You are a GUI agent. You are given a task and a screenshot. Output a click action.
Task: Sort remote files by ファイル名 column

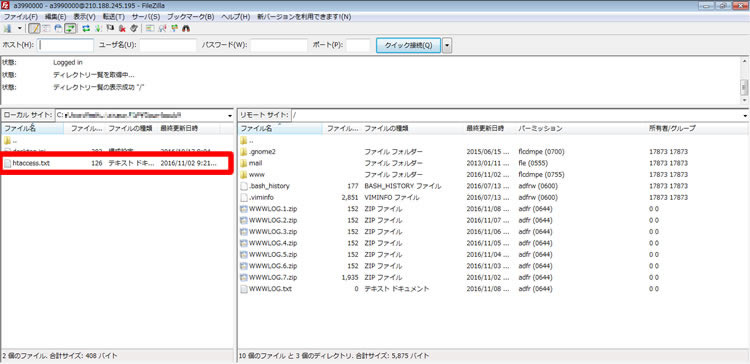tap(280, 129)
